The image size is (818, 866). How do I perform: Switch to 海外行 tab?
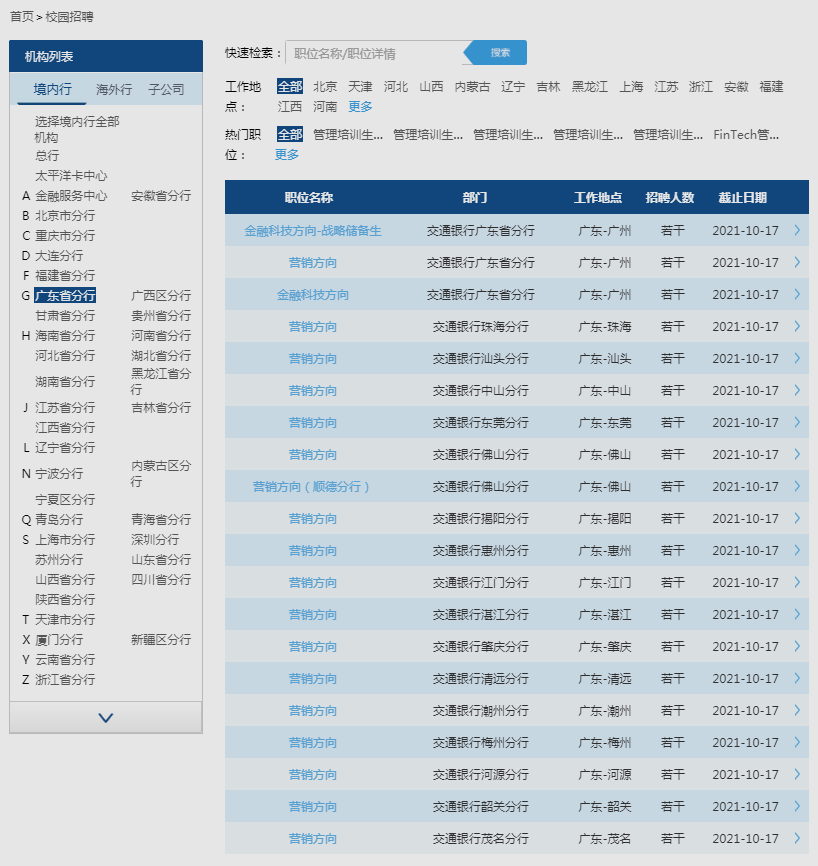click(x=114, y=89)
